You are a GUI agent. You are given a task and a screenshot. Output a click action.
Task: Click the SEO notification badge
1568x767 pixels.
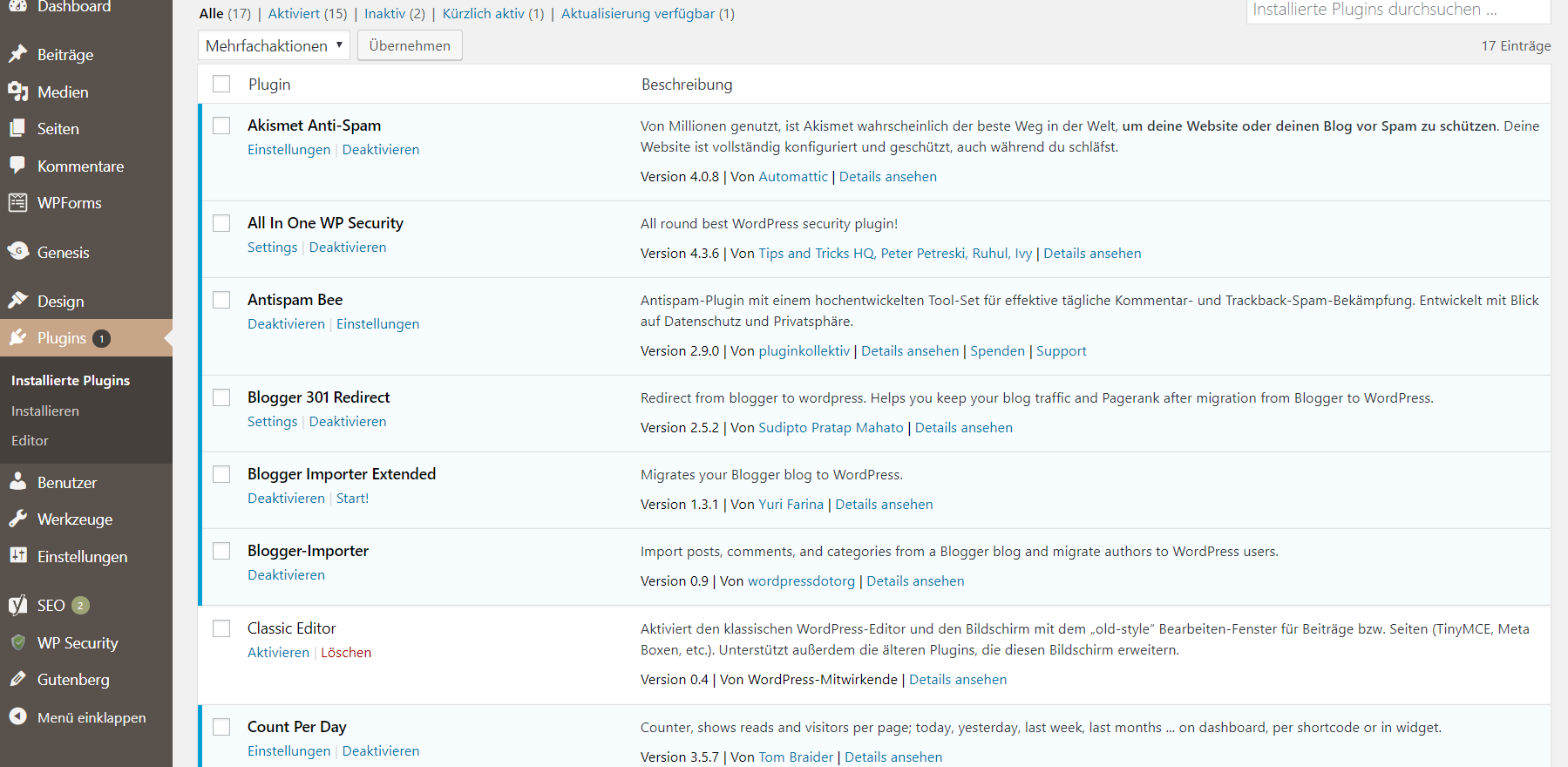point(80,605)
